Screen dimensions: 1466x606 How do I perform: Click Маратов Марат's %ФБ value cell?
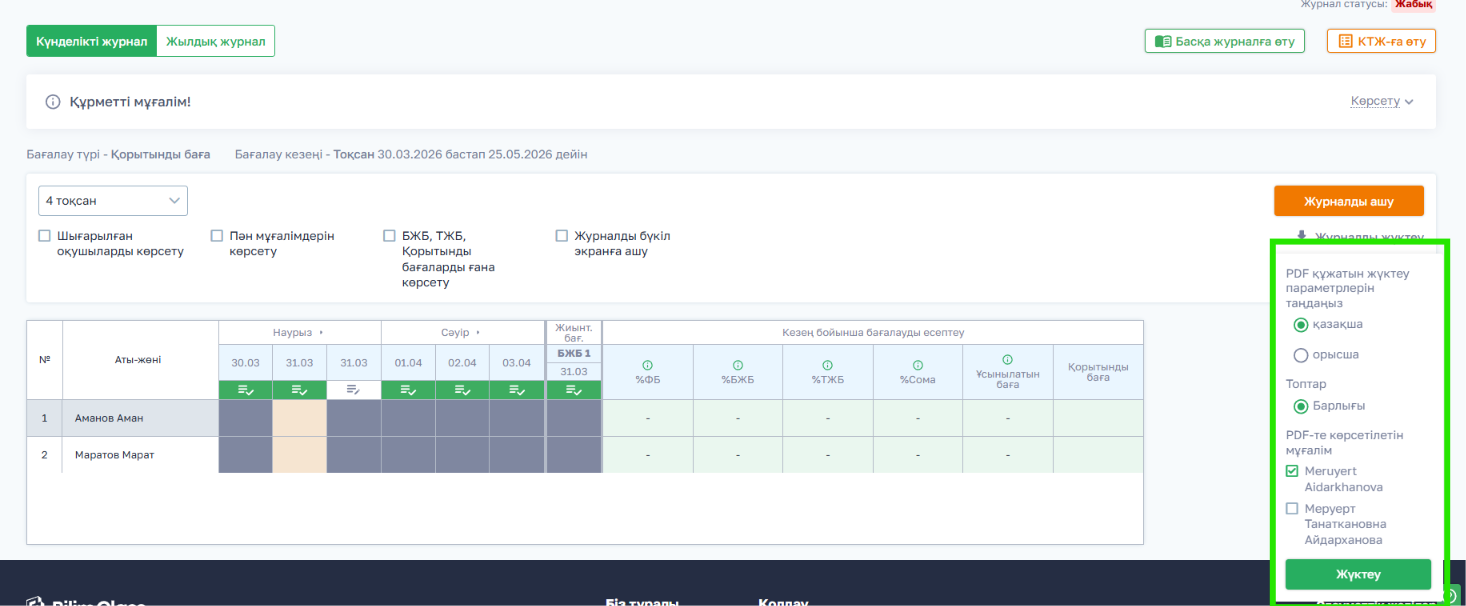(648, 455)
